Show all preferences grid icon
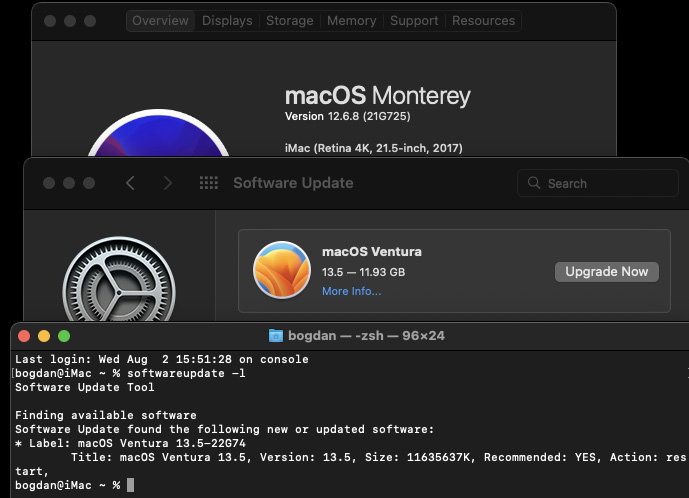689x498 pixels. (209, 183)
